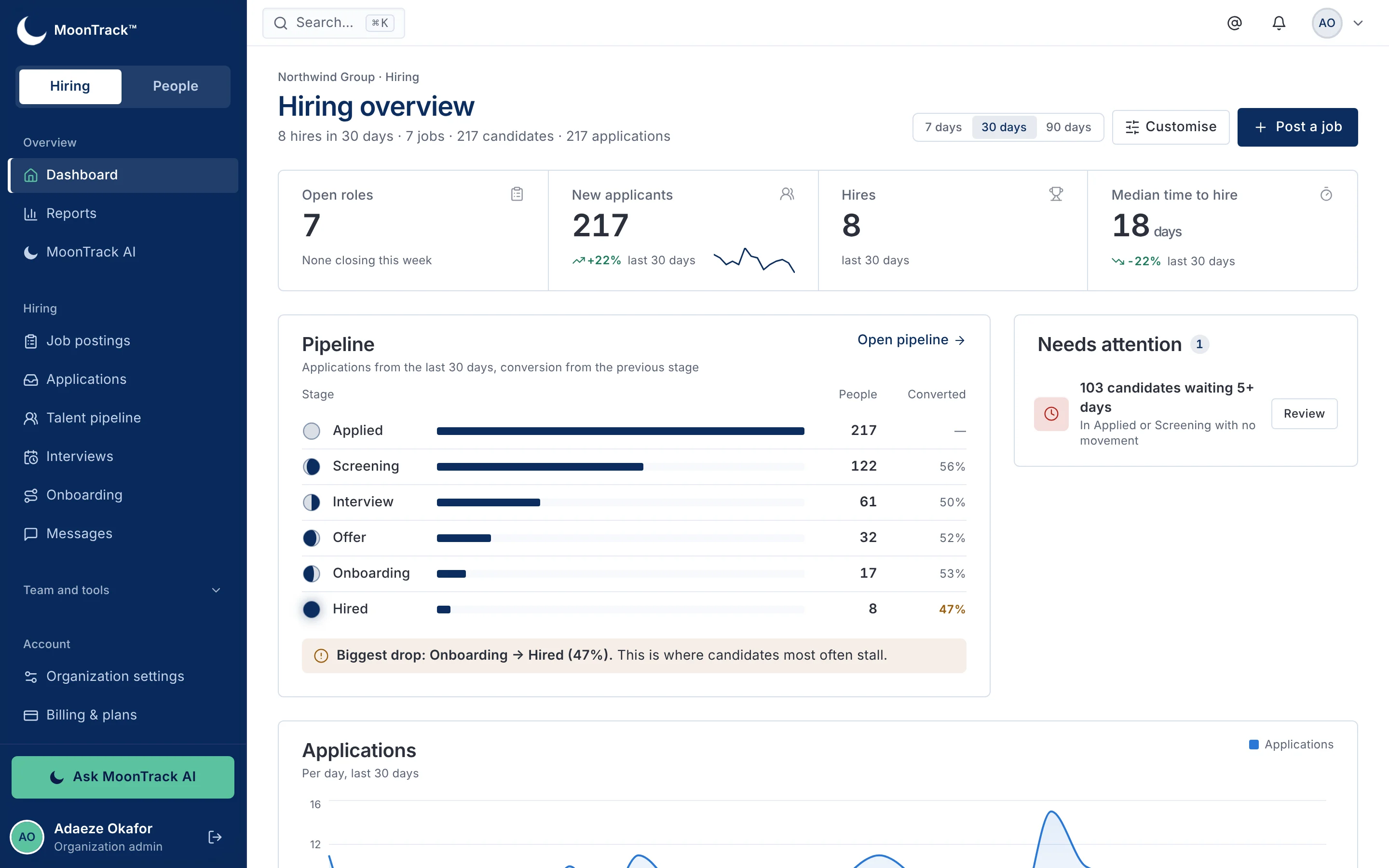Click the Review button
This screenshot has width=1389, height=868.
click(x=1304, y=414)
